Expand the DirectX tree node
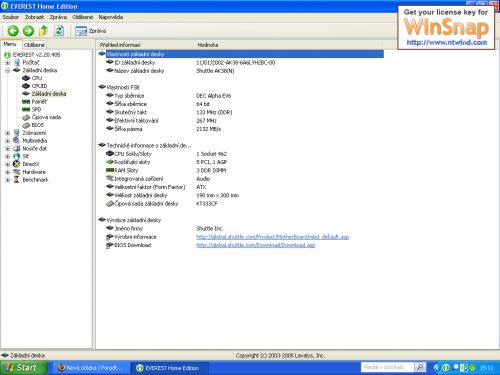Screen dimensions: 500x375 pos(7,164)
